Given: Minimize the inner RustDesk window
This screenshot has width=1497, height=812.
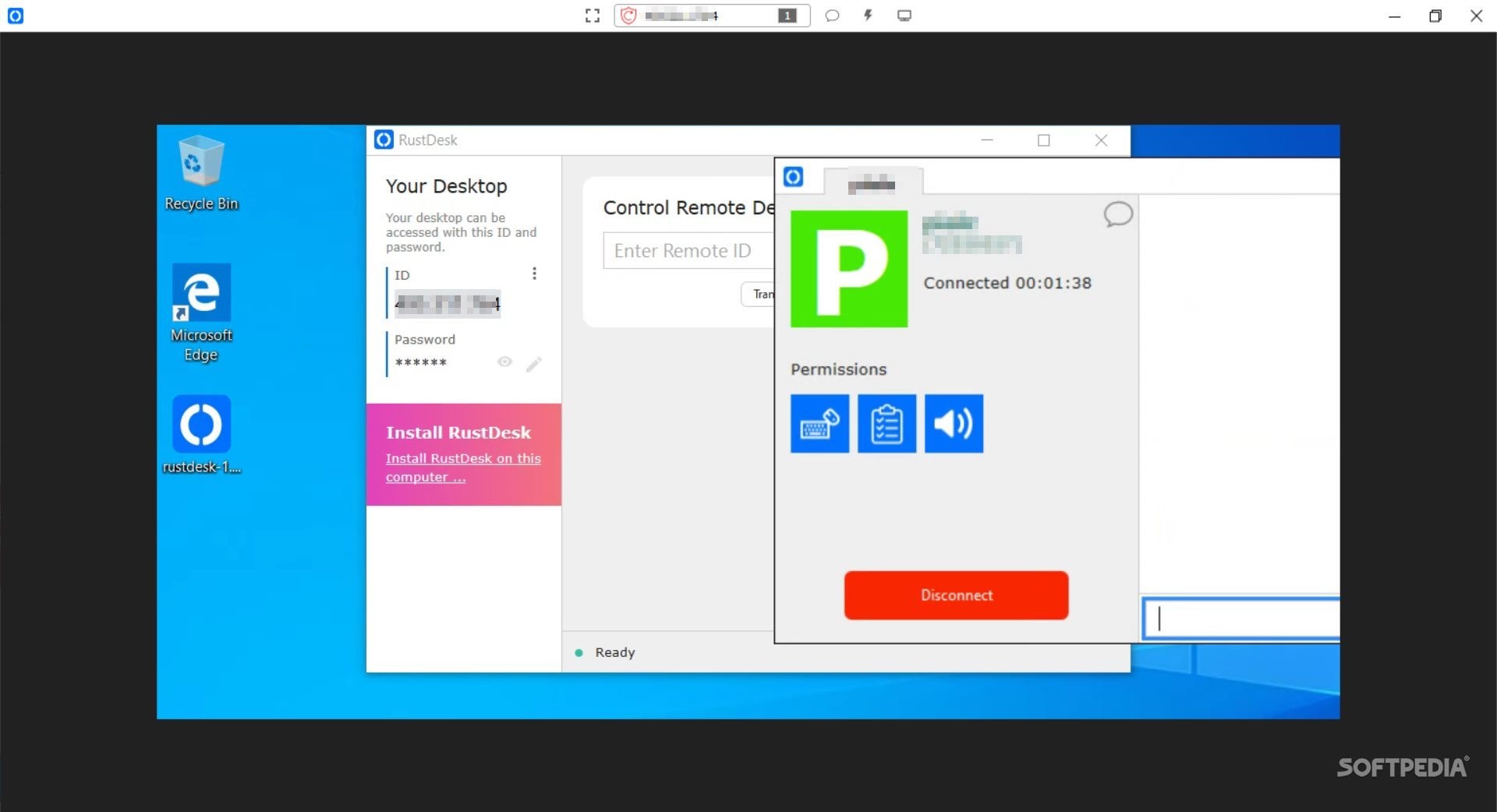Looking at the screenshot, I should tap(987, 140).
